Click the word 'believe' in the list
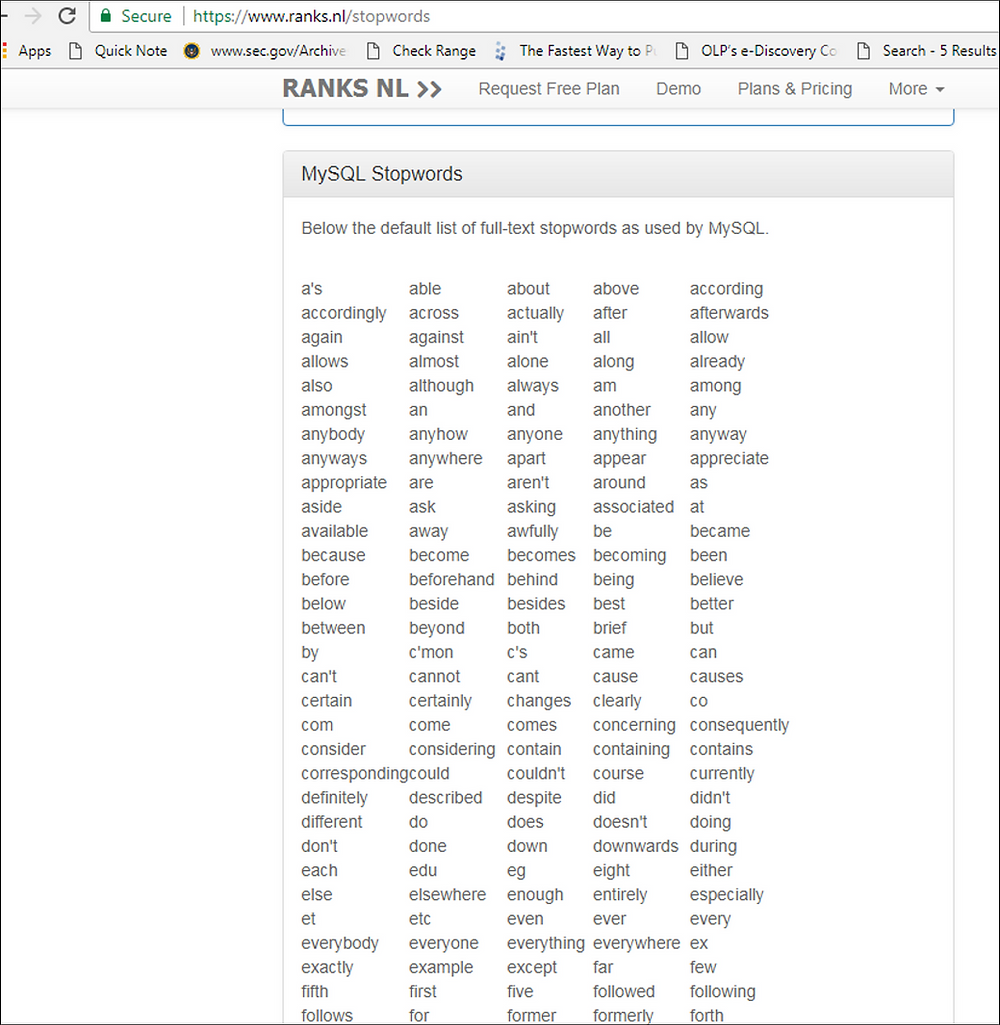This screenshot has height=1025, width=1000. [x=716, y=580]
